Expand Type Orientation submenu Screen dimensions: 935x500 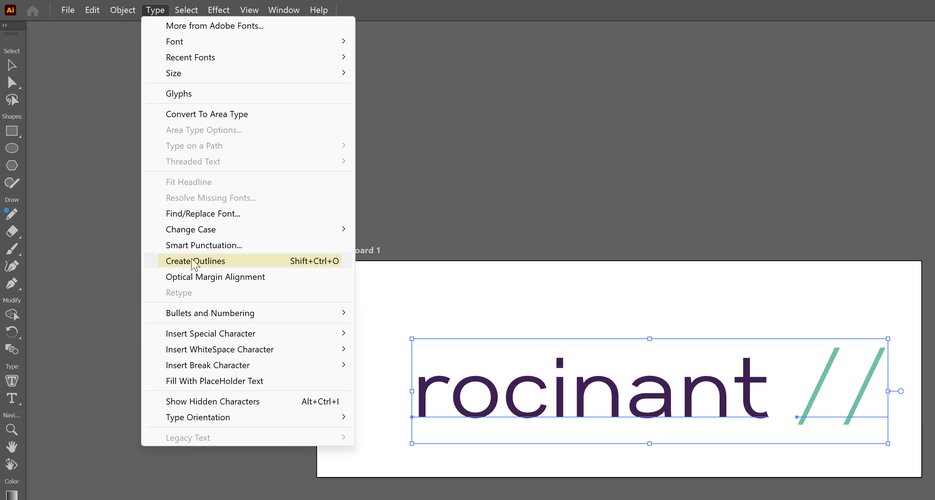(248, 417)
